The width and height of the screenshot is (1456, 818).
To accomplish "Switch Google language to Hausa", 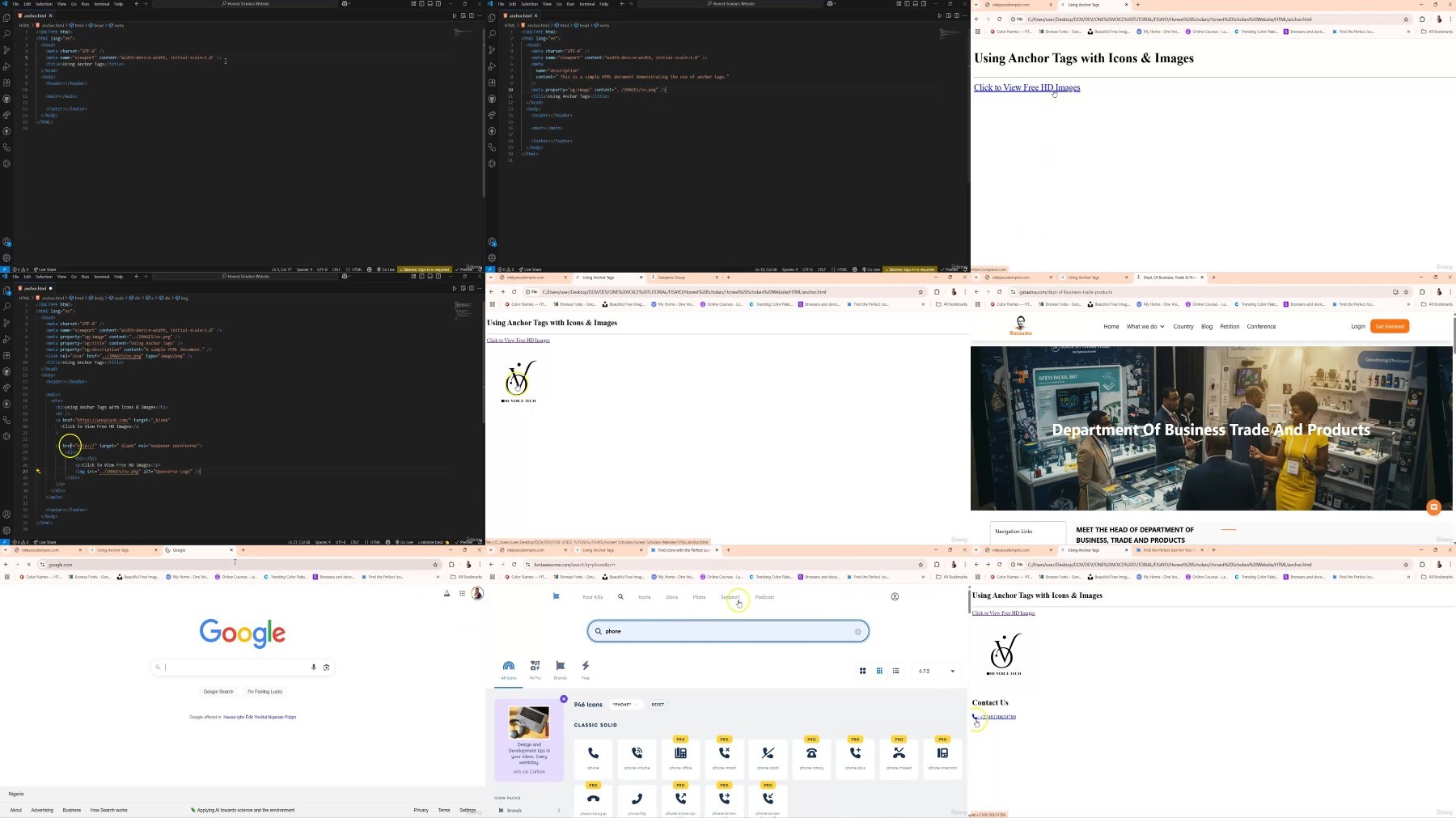I will pos(229,717).
